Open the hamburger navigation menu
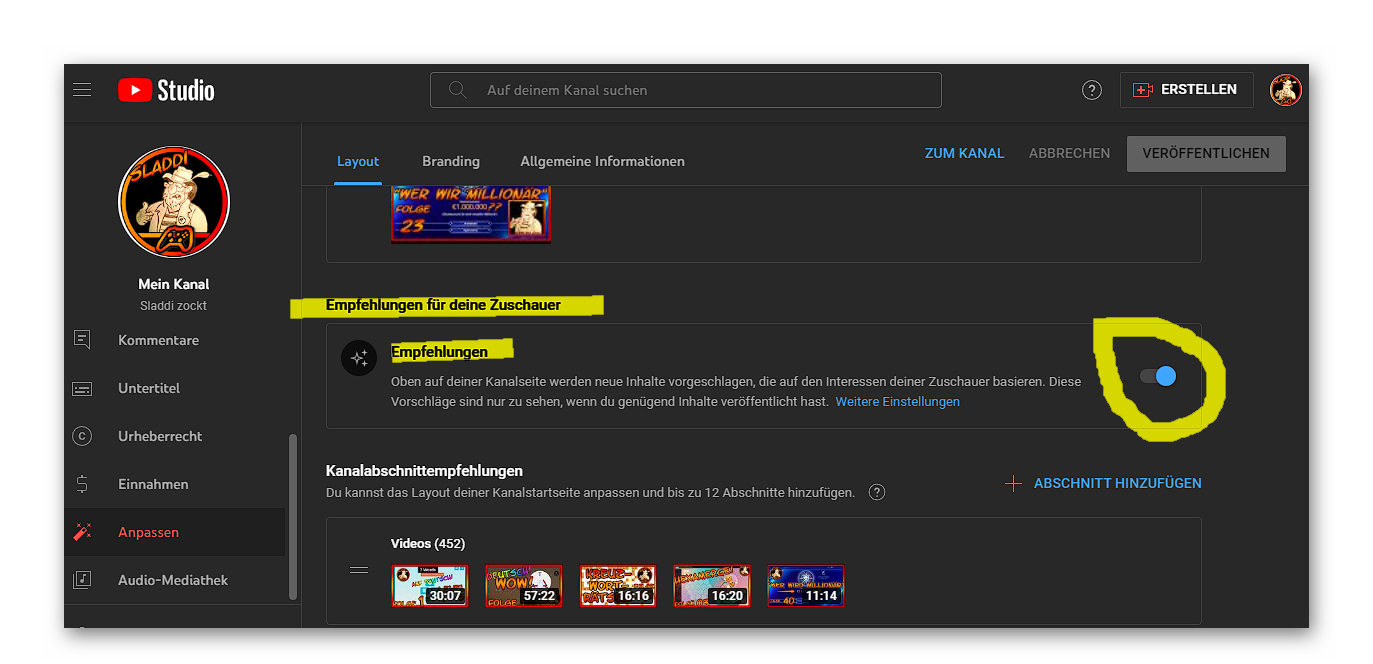The image size is (1373, 664). coord(82,90)
